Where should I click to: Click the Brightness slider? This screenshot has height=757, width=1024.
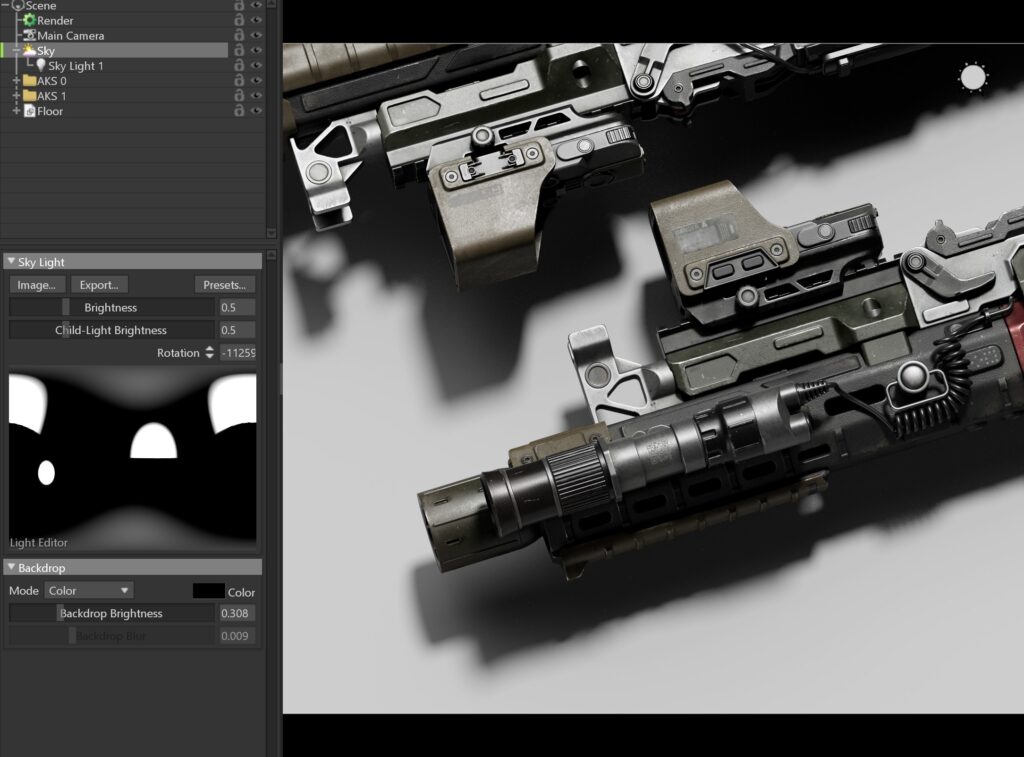coord(111,308)
